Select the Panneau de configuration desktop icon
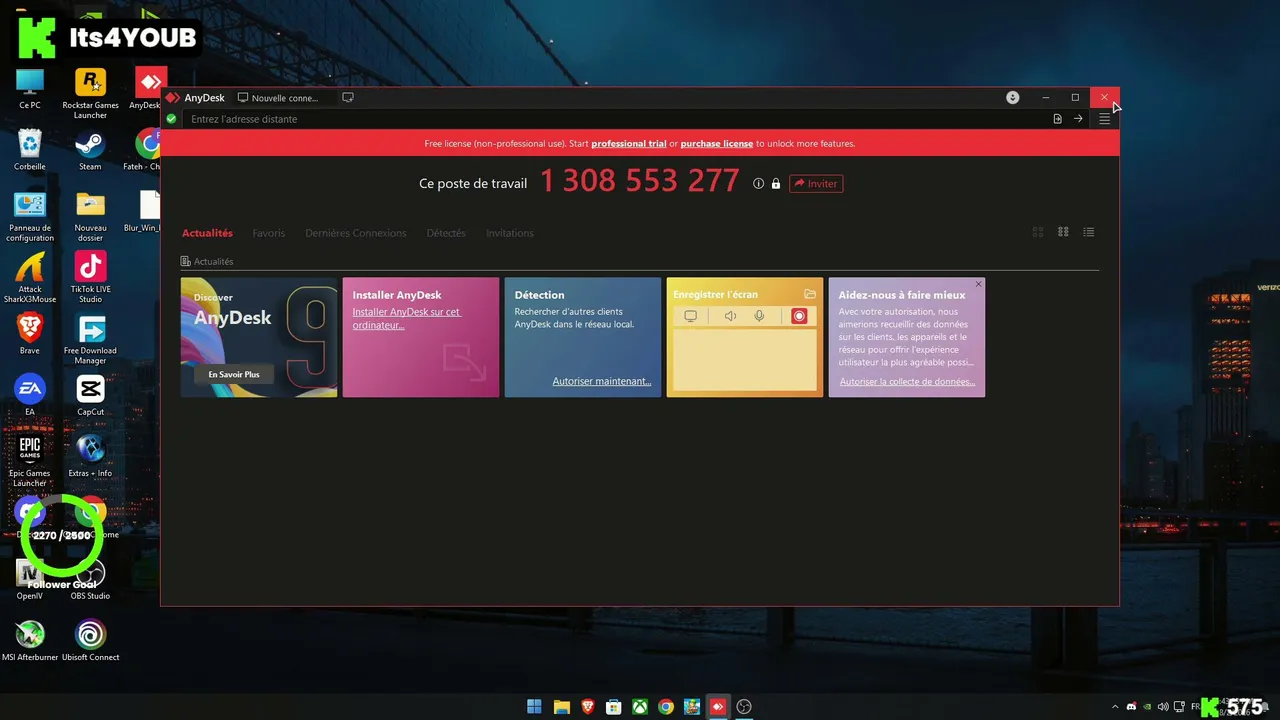This screenshot has width=1280, height=720. [x=30, y=217]
